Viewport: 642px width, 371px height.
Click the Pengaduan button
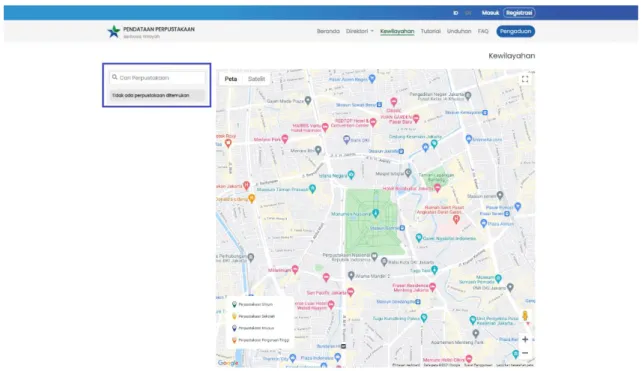(x=515, y=31)
